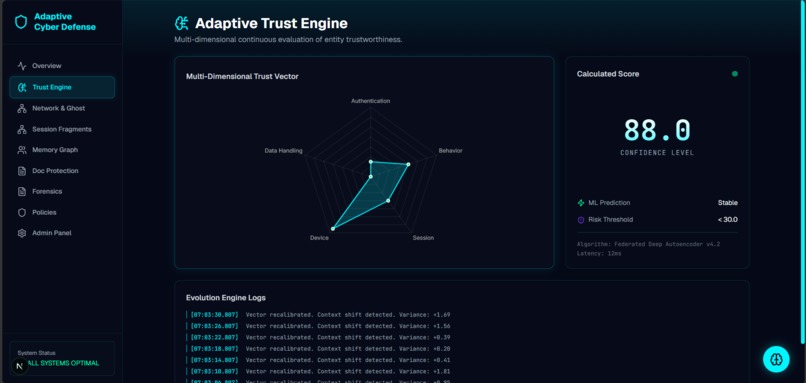Image resolution: width=806 pixels, height=383 pixels.
Task: Click the green status dot in Calculated Score
Action: [x=735, y=74]
